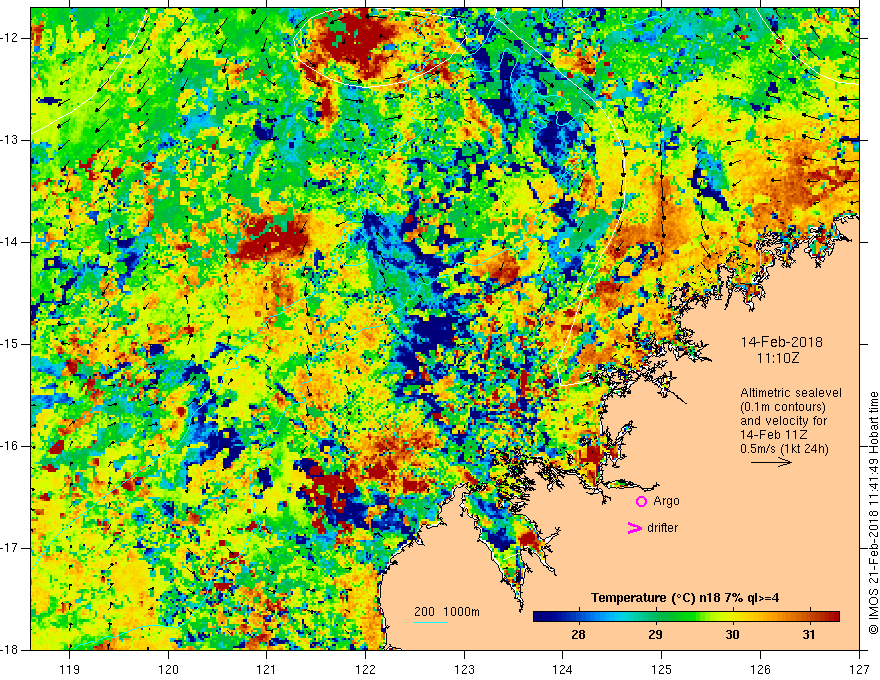Click the '31' color bar value
This screenshot has height=680, width=880.
(808, 635)
